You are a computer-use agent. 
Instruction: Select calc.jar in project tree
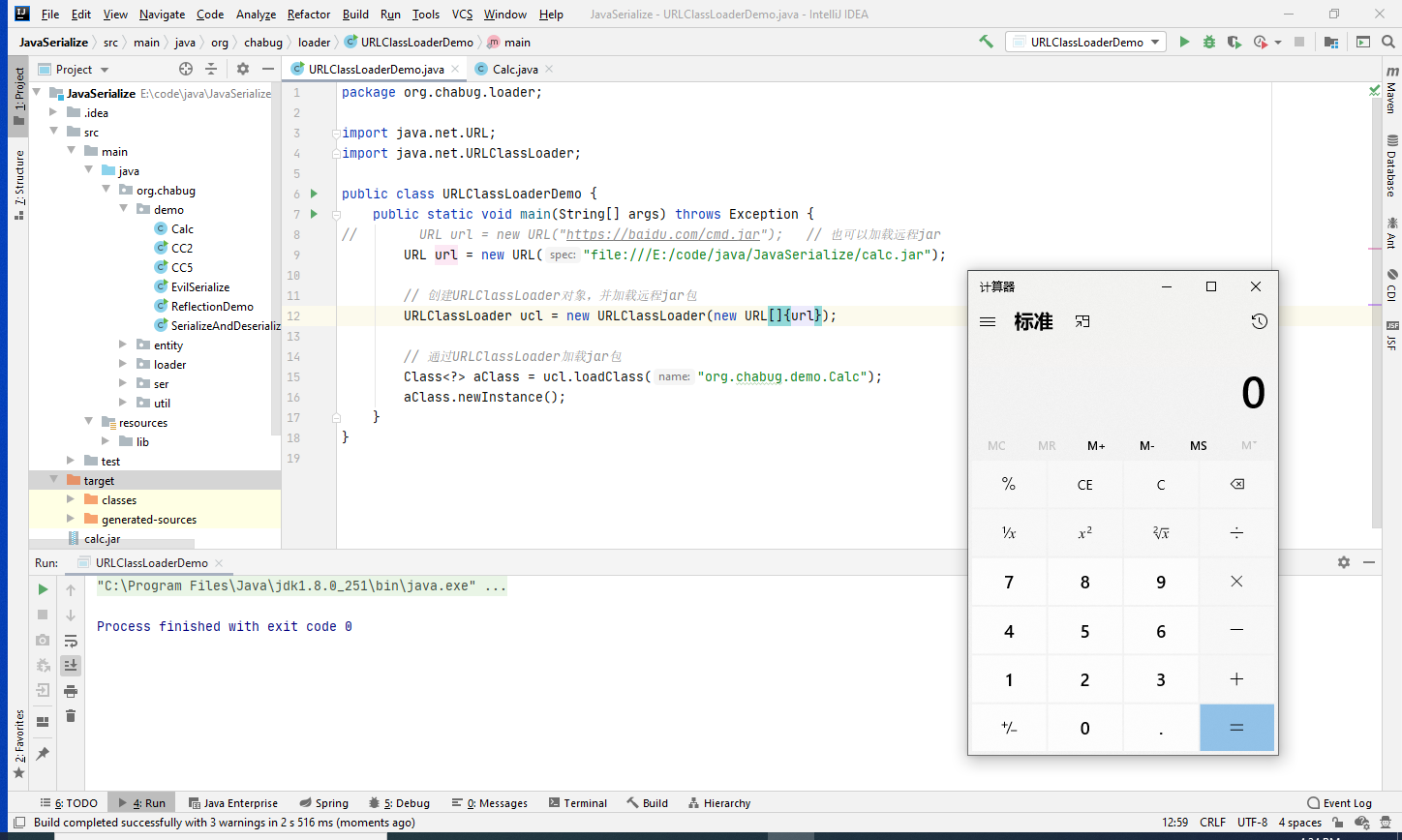[x=102, y=539]
